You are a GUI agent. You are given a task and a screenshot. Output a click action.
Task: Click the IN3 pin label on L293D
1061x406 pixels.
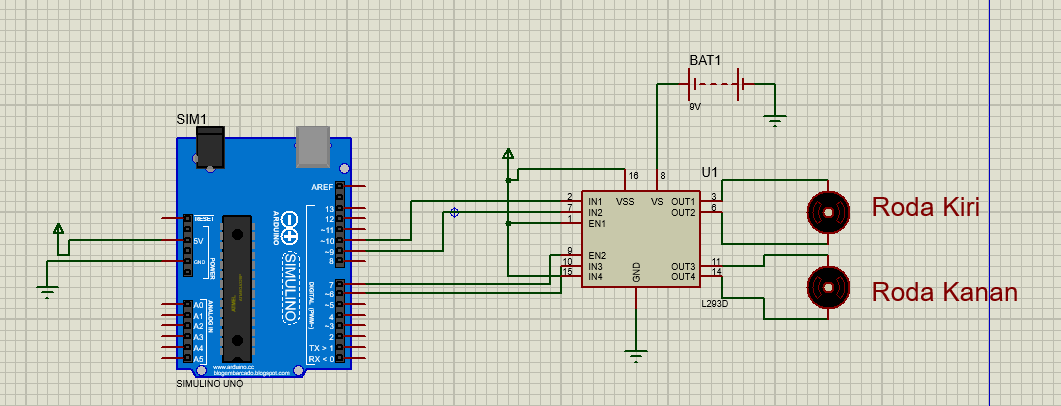point(595,267)
